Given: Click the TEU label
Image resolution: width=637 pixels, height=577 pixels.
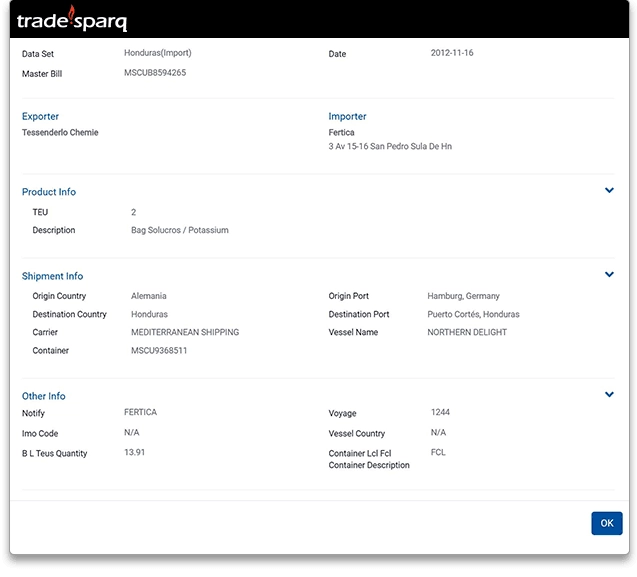Looking at the screenshot, I should coord(40,212).
